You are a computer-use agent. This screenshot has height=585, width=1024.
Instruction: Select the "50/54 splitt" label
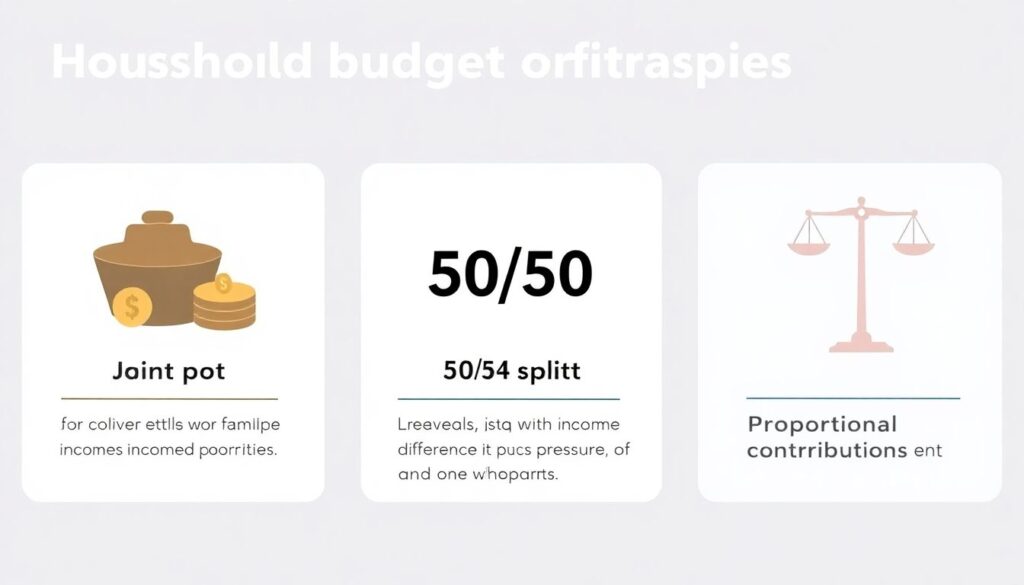(511, 372)
